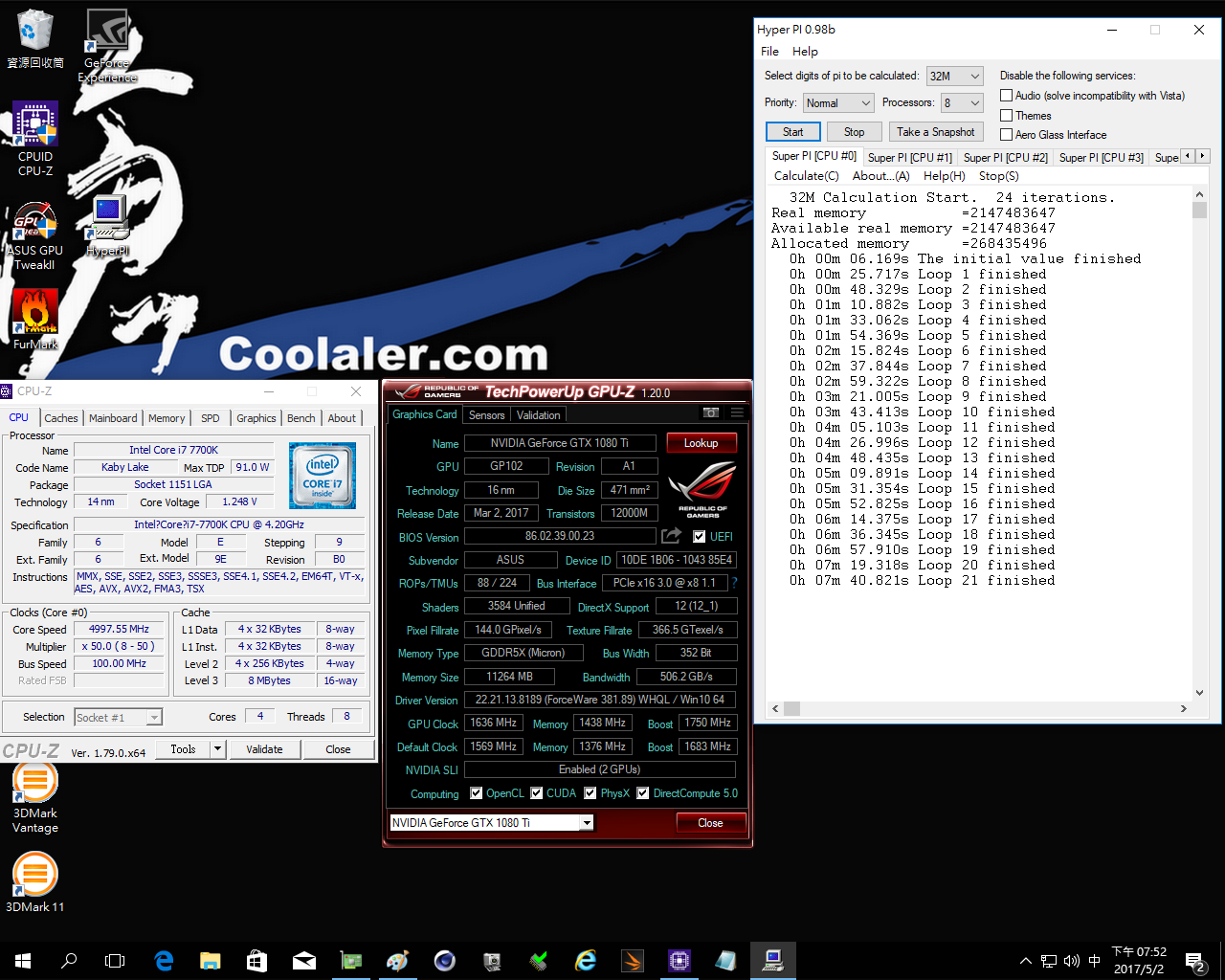Open the Windows Store taskbar icon
Viewport: 1225px width, 980px height.
(x=257, y=961)
